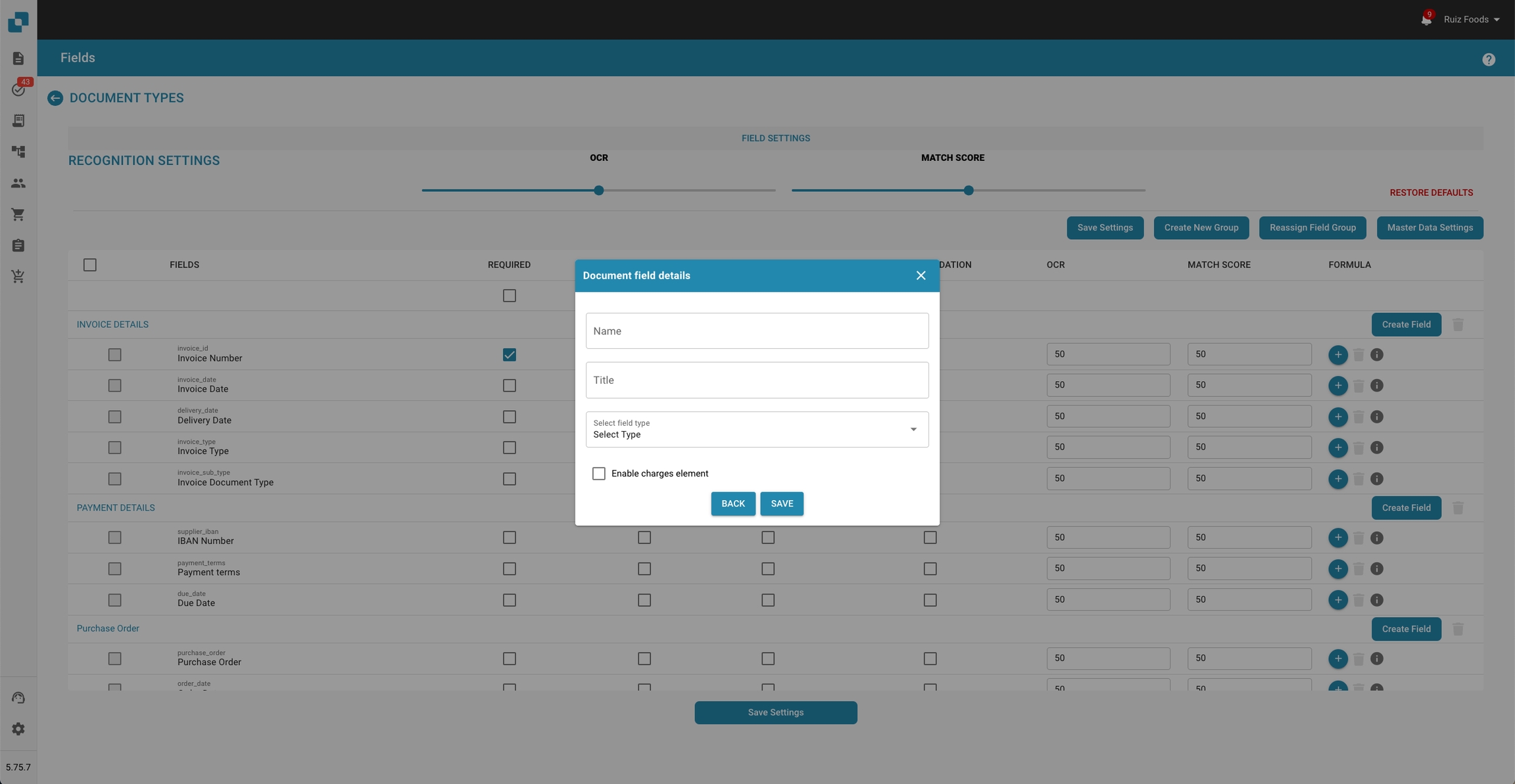The width and height of the screenshot is (1515, 784).
Task: Tick the select-all fields header checkbox
Action: tap(90, 265)
